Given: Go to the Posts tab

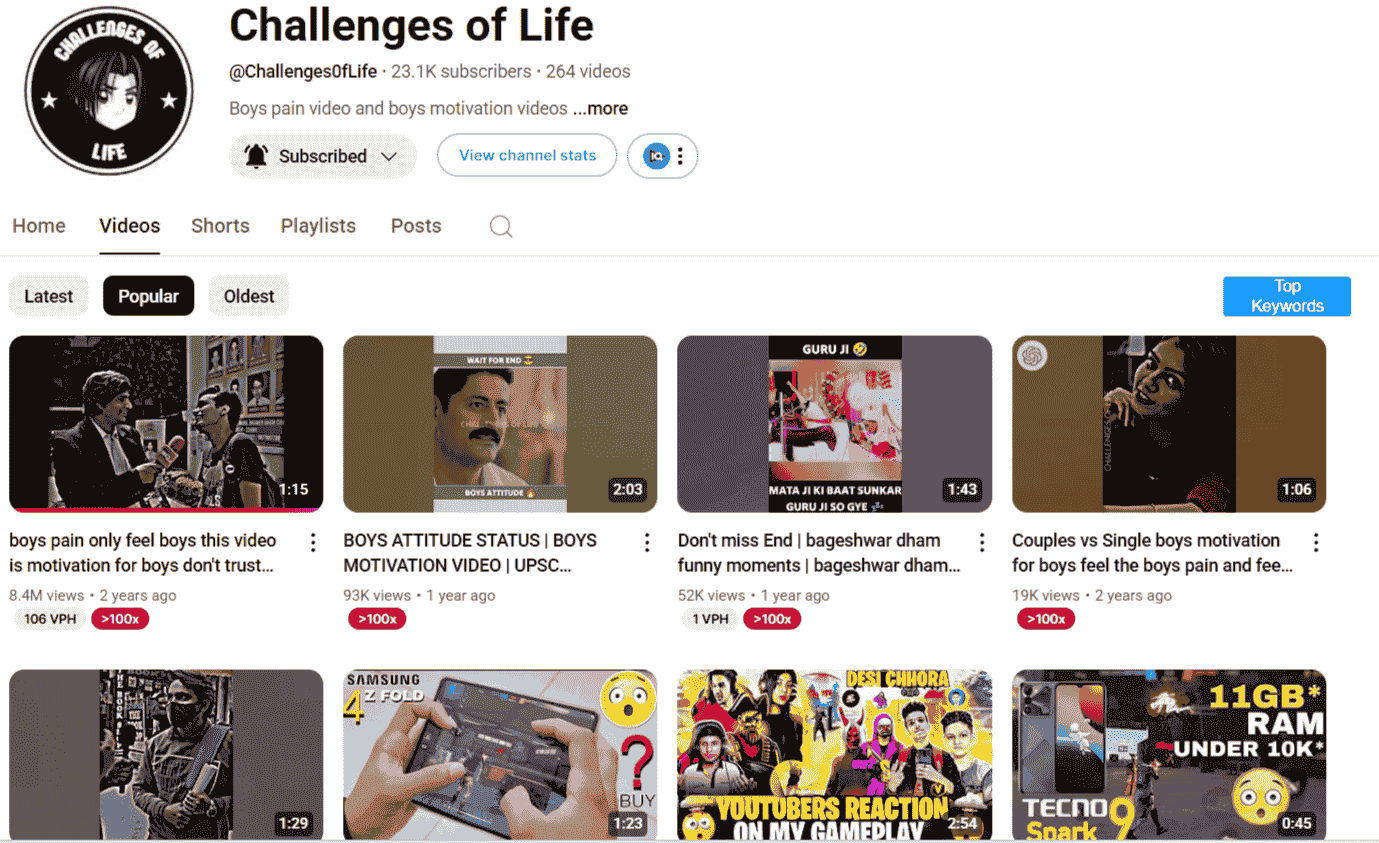Looking at the screenshot, I should tap(416, 226).
